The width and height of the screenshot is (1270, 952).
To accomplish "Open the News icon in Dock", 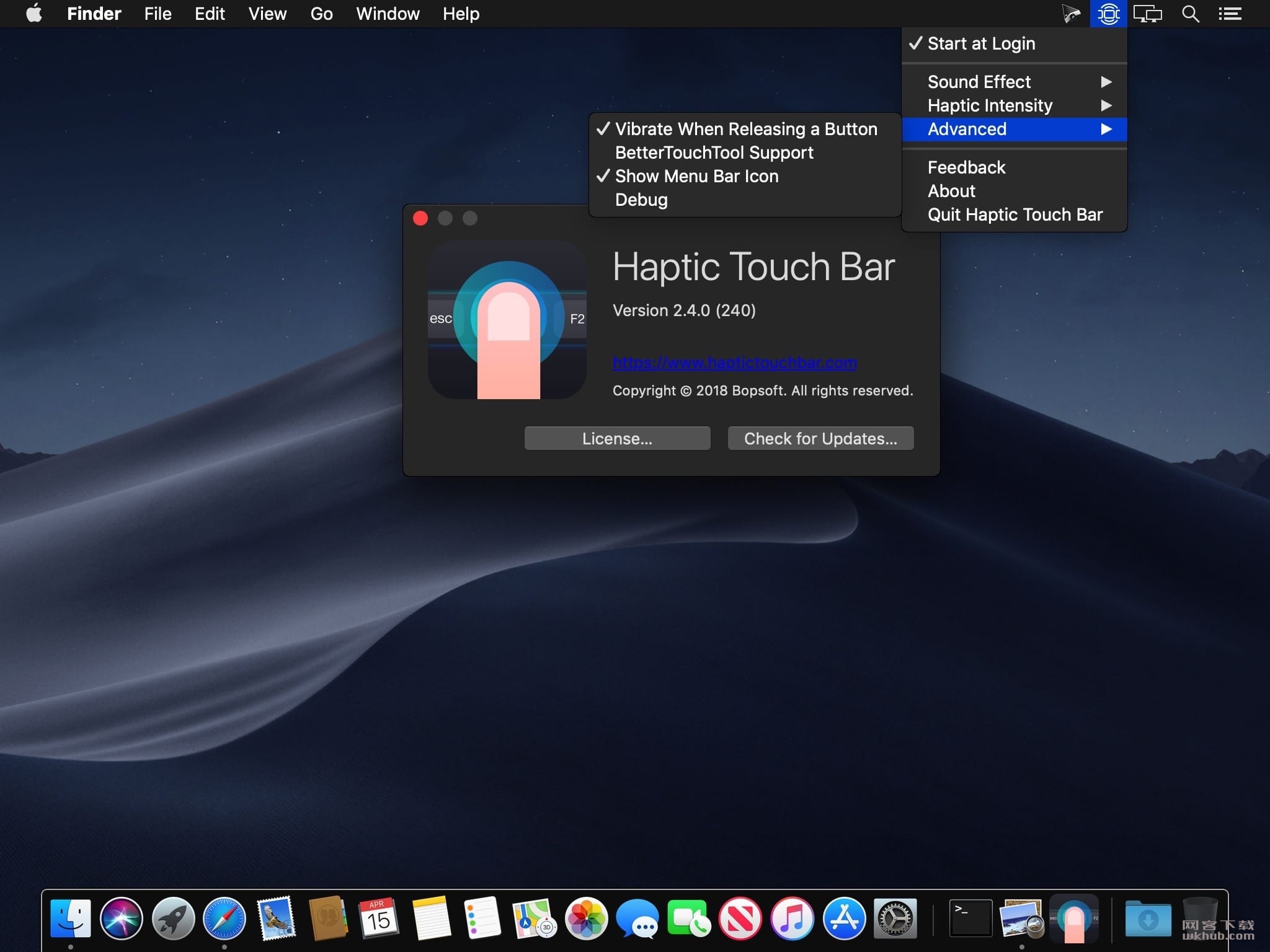I will 740,918.
